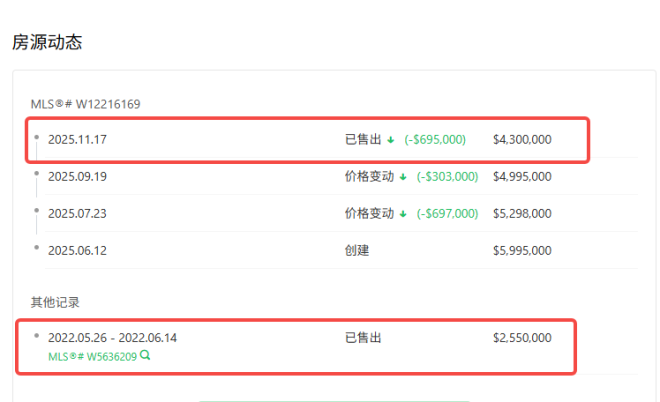660x402 pixels.
Task: Open the MLS®# W5636209 listing link
Action: (x=93, y=355)
